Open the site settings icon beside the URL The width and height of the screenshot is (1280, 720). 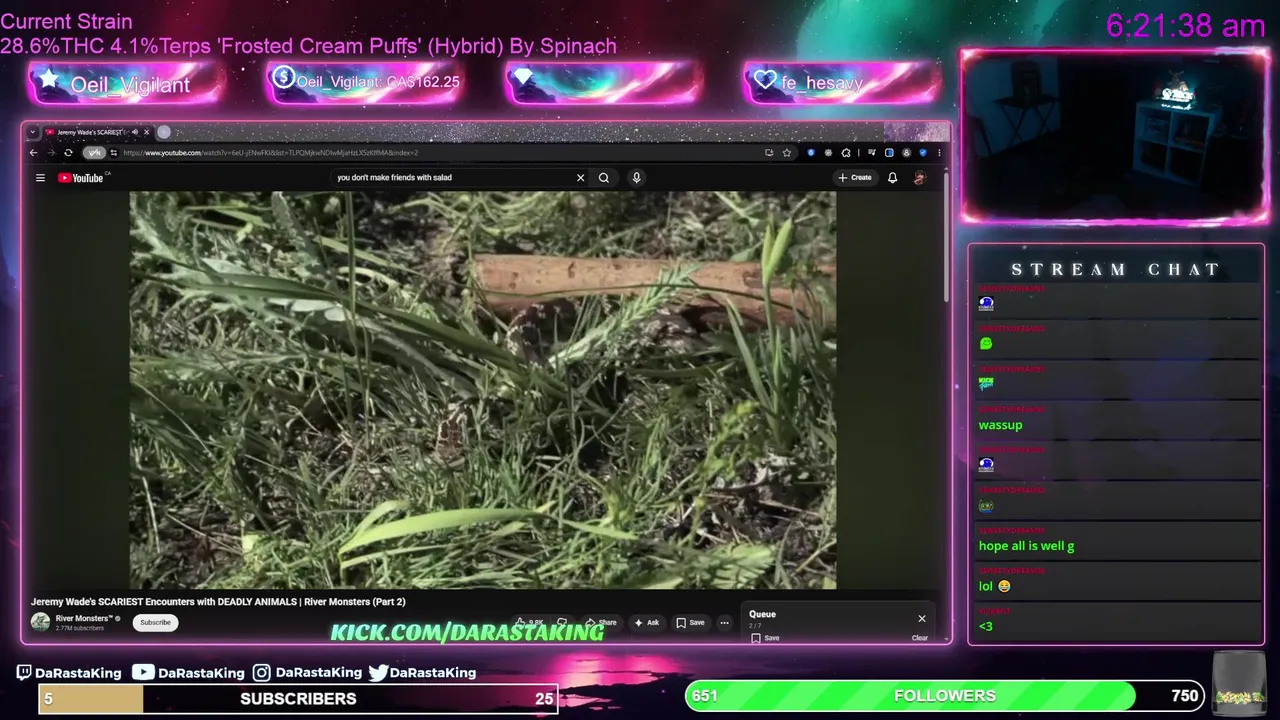pyautogui.click(x=114, y=153)
